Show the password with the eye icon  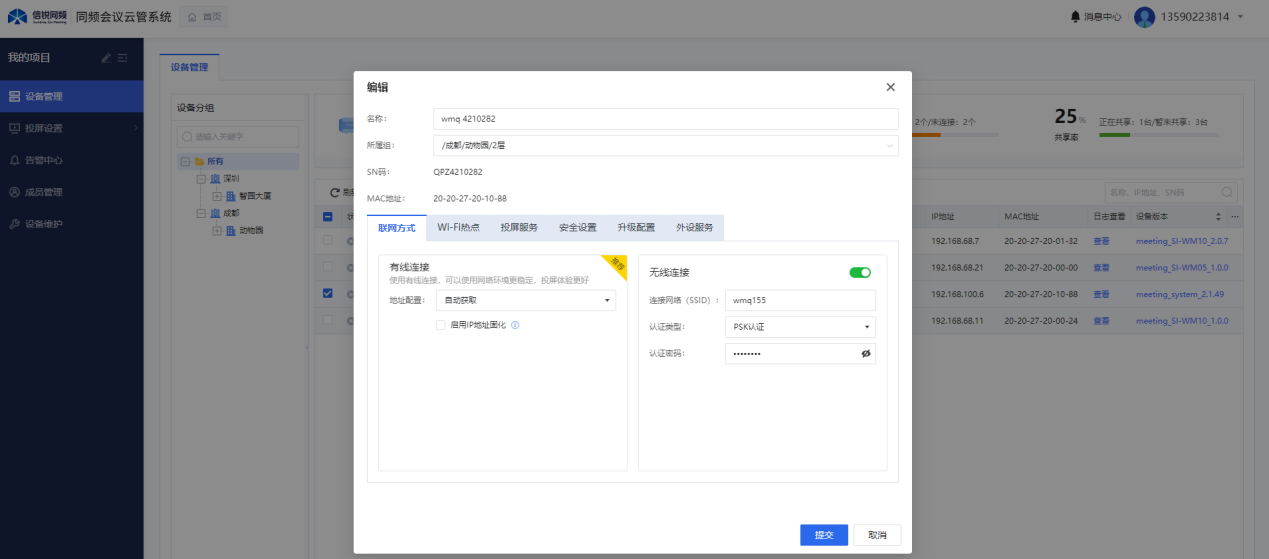866,354
